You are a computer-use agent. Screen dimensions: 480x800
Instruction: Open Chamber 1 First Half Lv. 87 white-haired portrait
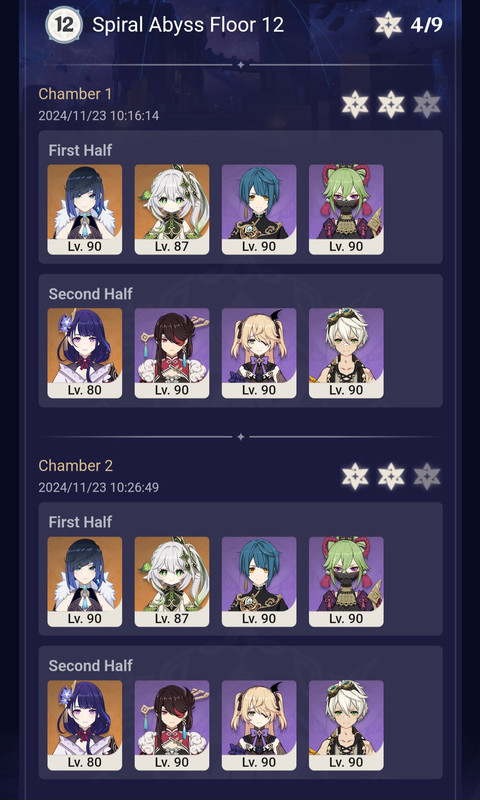click(172, 209)
